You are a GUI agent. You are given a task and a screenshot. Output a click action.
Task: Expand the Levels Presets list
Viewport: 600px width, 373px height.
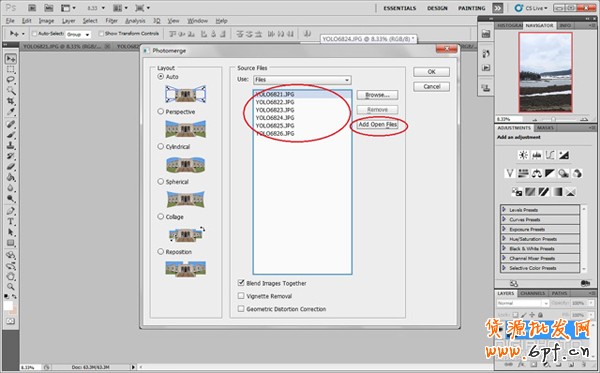point(540,210)
